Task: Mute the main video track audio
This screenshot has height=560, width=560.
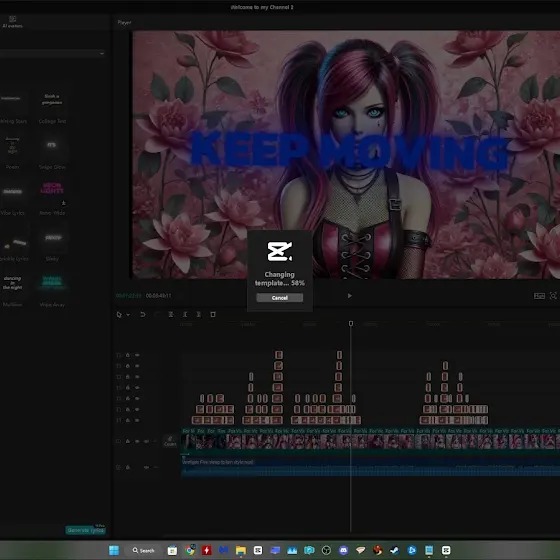Action: pos(146,441)
